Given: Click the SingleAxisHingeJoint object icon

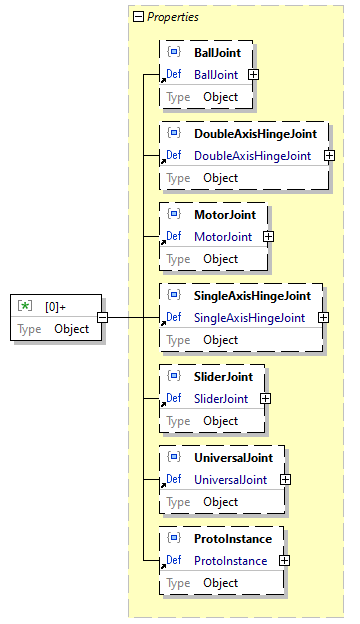Looking at the screenshot, I should click(174, 294).
